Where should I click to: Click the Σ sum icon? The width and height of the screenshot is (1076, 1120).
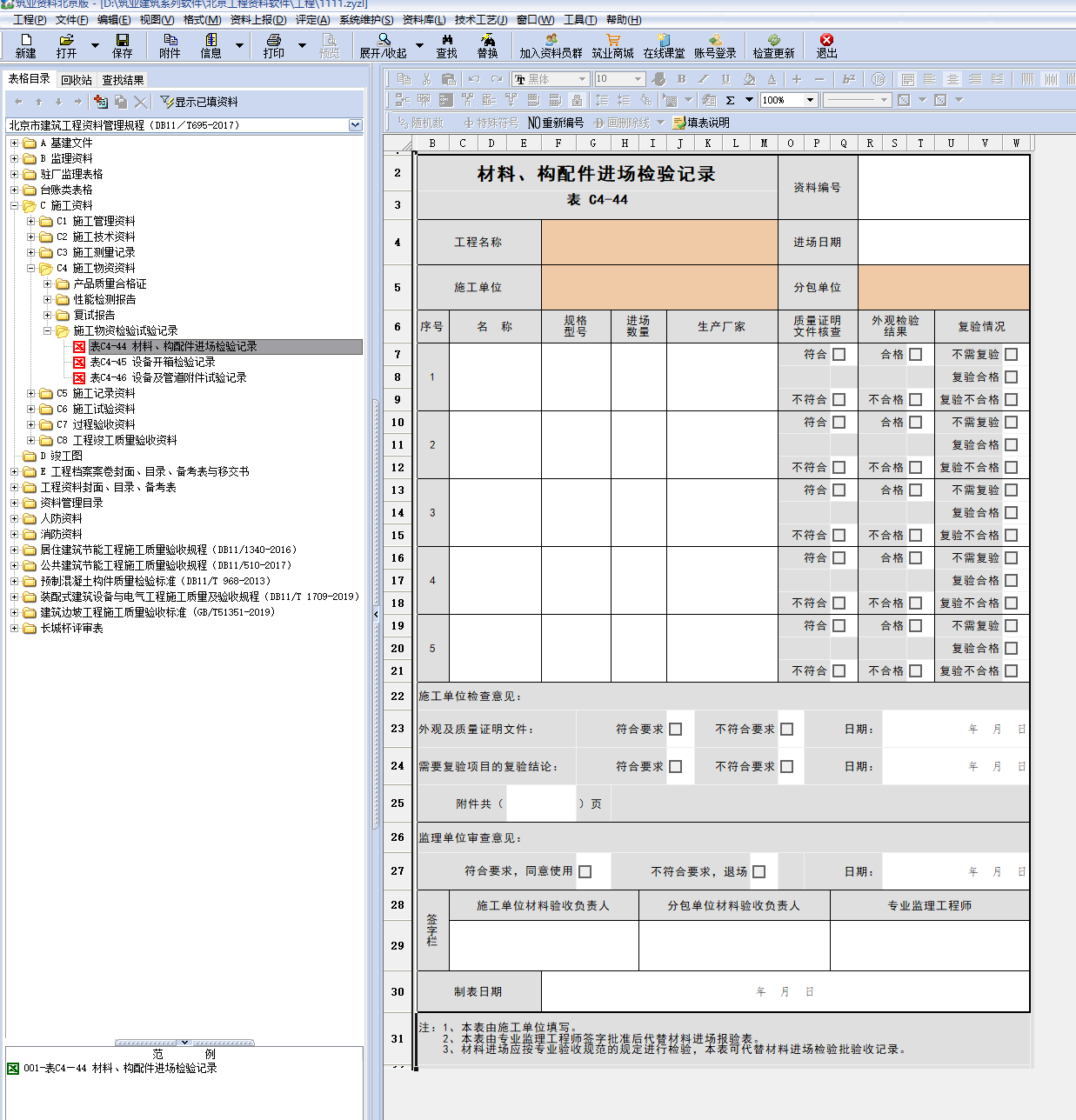click(x=731, y=100)
